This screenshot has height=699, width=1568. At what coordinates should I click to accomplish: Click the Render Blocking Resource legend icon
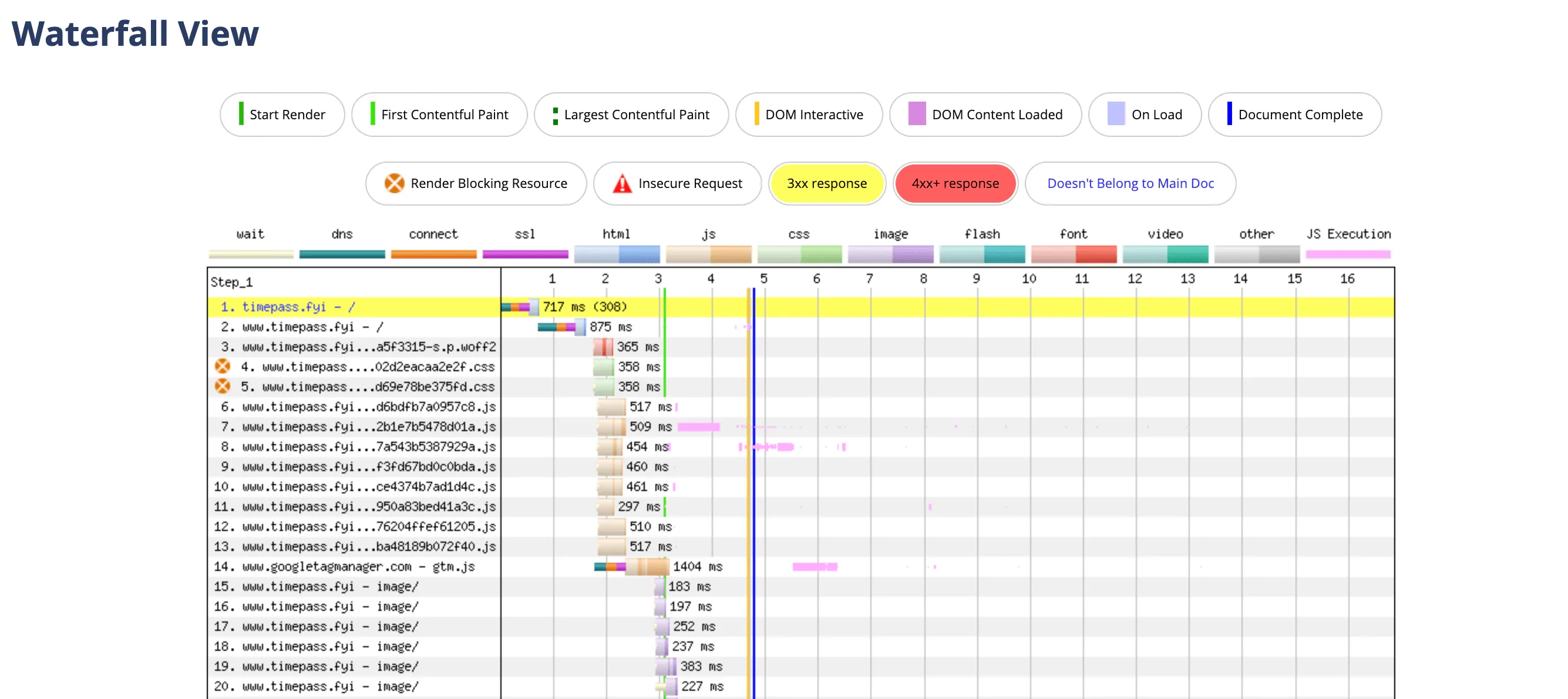click(x=394, y=183)
